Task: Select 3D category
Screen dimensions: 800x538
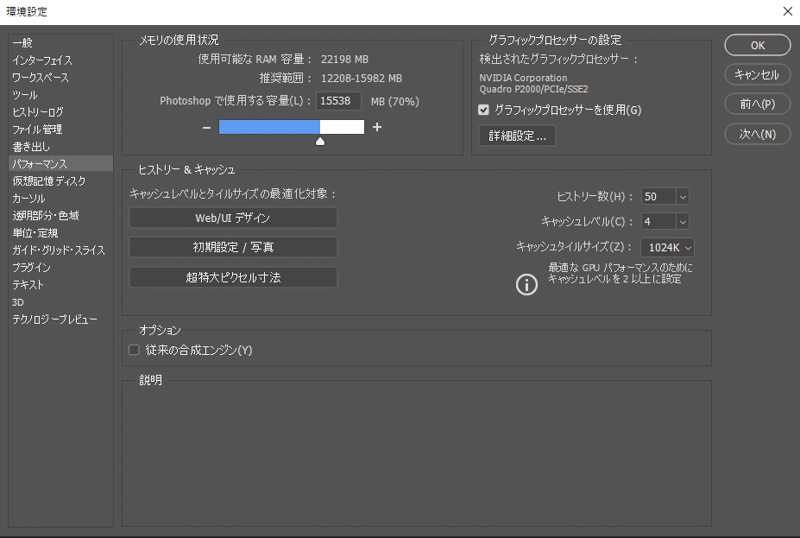Action: [61, 302]
